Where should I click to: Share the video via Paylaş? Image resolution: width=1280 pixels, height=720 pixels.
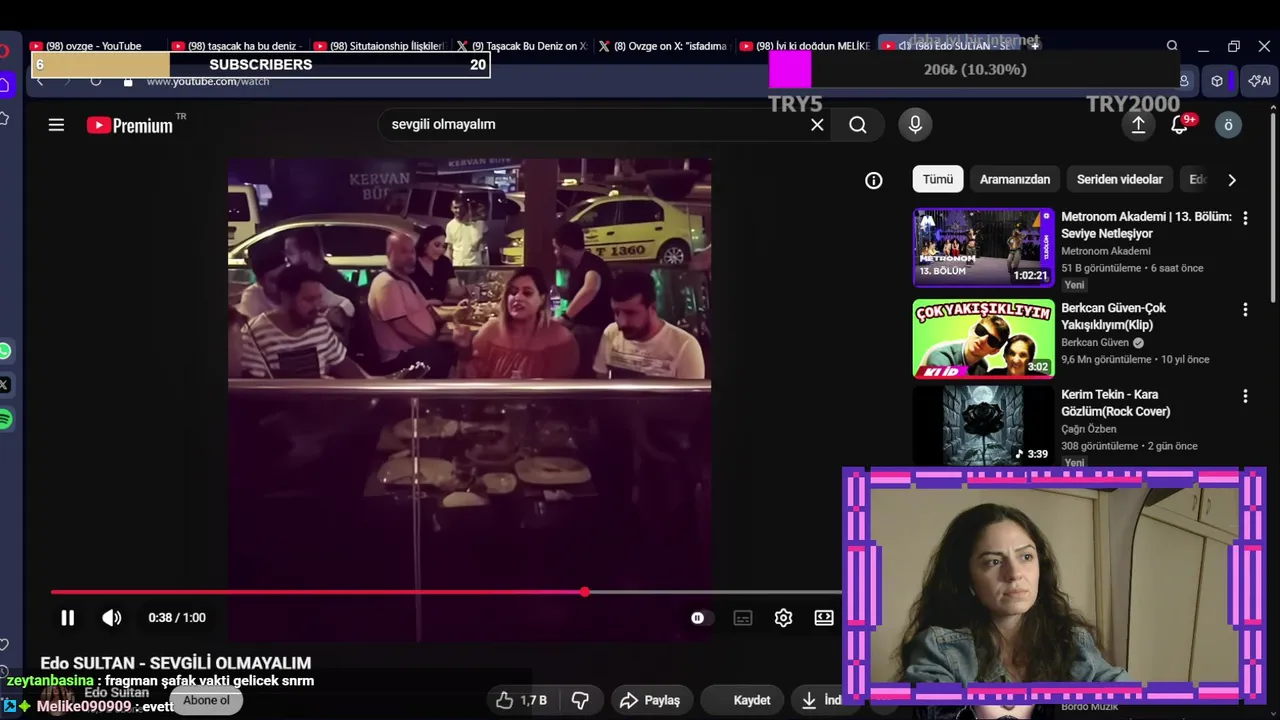(650, 700)
